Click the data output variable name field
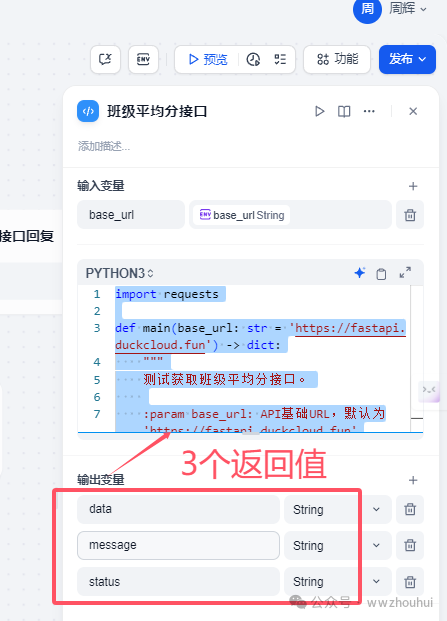447x621 pixels. [x=178, y=509]
